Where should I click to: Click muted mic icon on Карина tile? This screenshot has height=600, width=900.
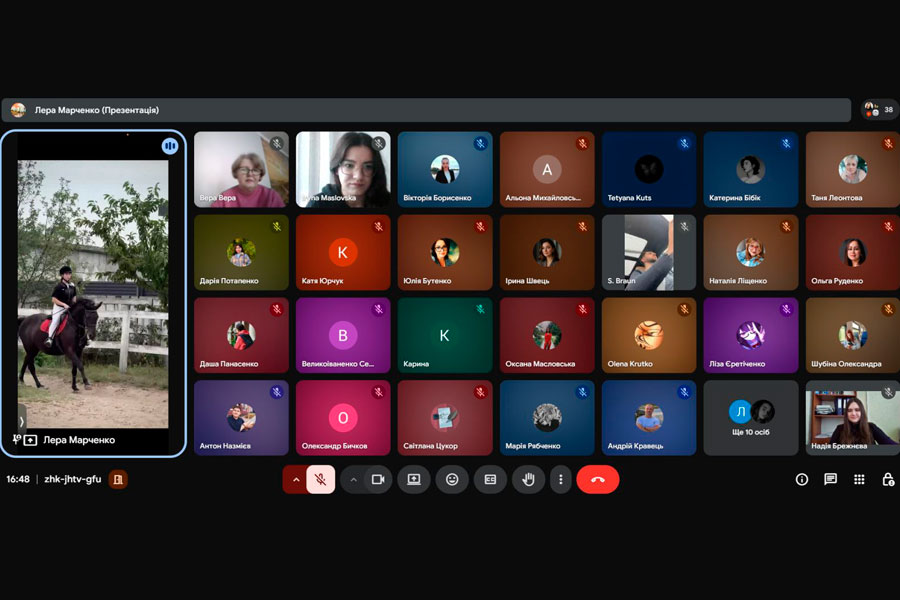(480, 309)
